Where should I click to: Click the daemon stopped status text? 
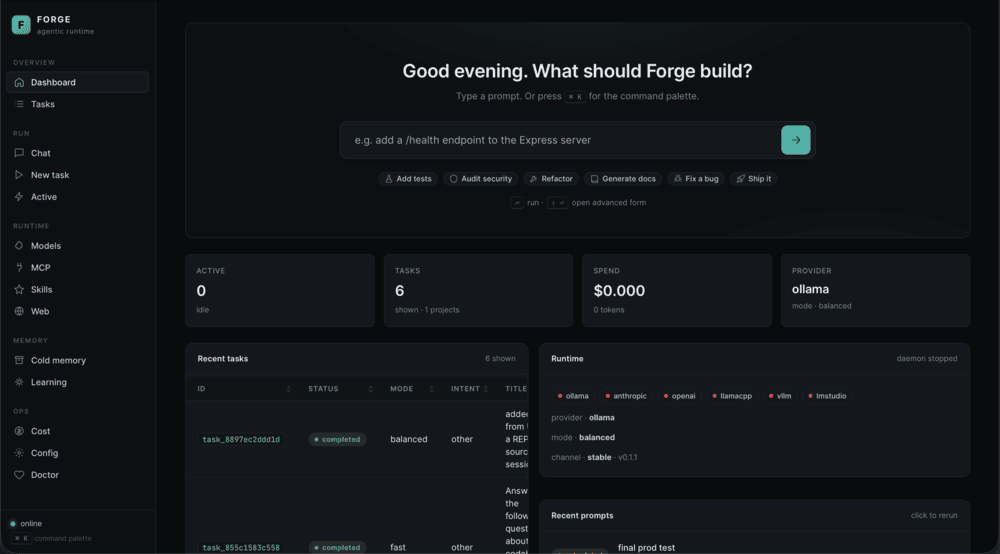click(x=927, y=358)
